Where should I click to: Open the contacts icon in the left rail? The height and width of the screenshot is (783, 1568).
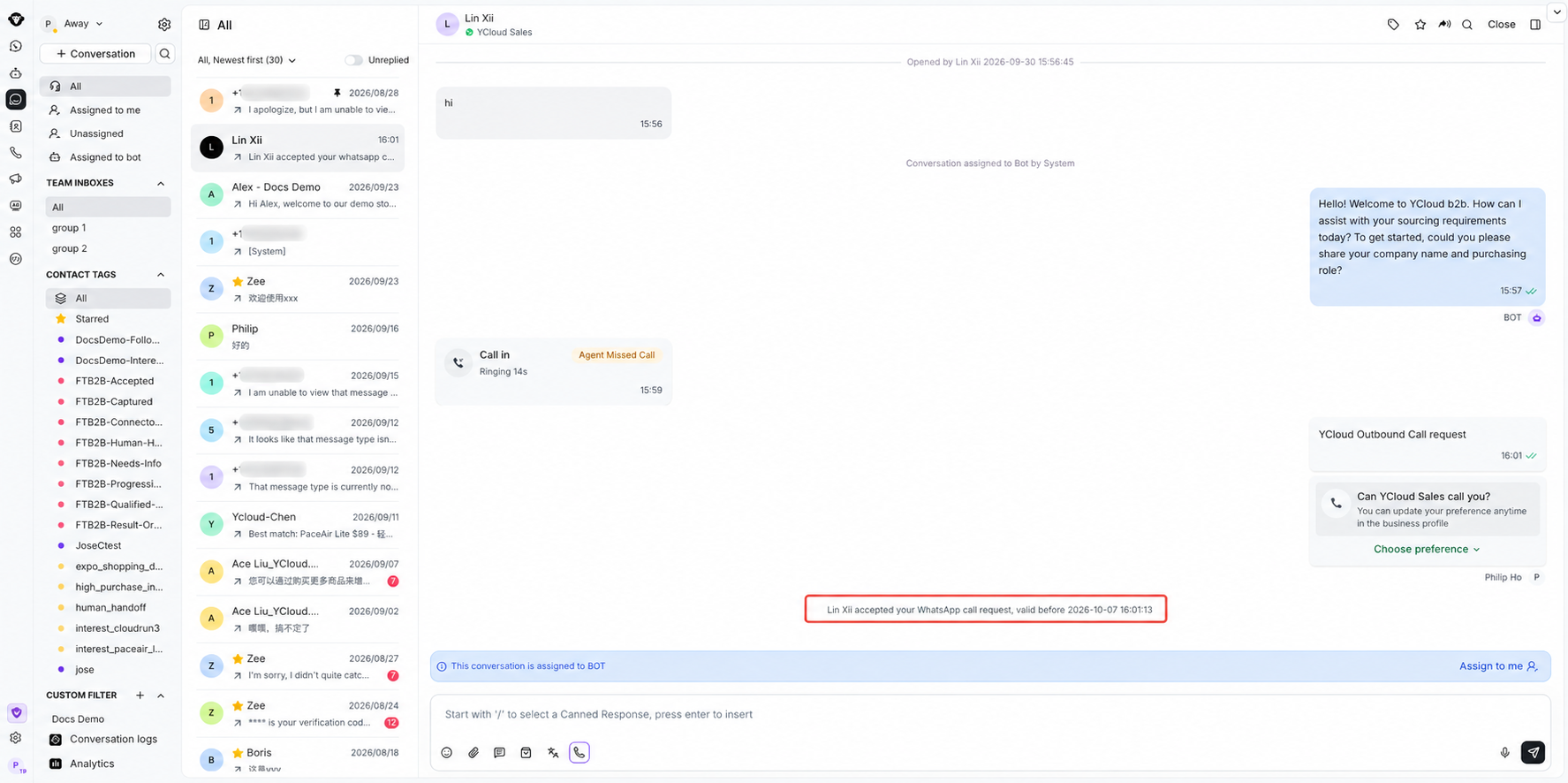tap(16, 126)
